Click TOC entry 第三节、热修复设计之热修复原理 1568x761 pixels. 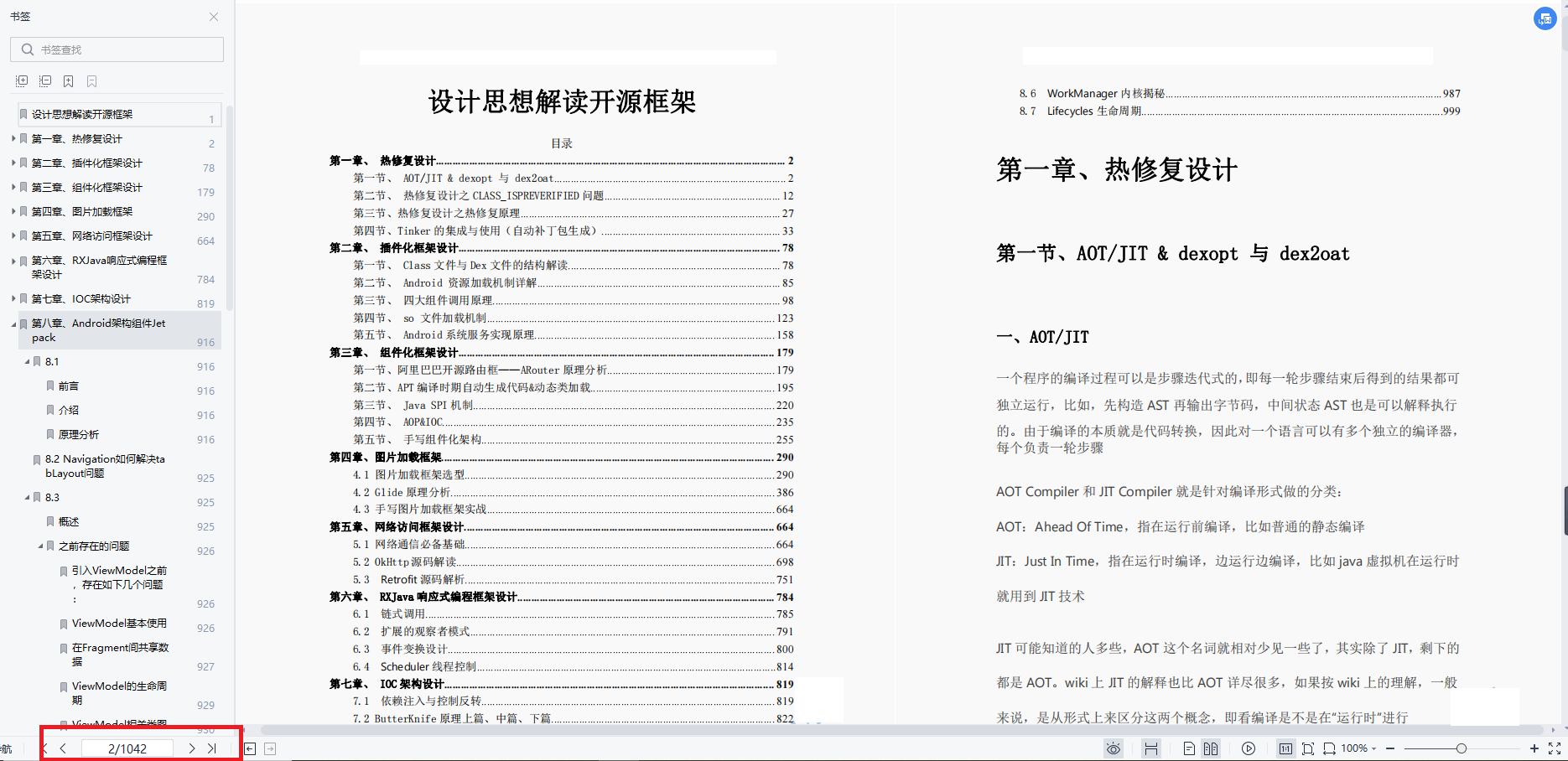[x=573, y=213]
